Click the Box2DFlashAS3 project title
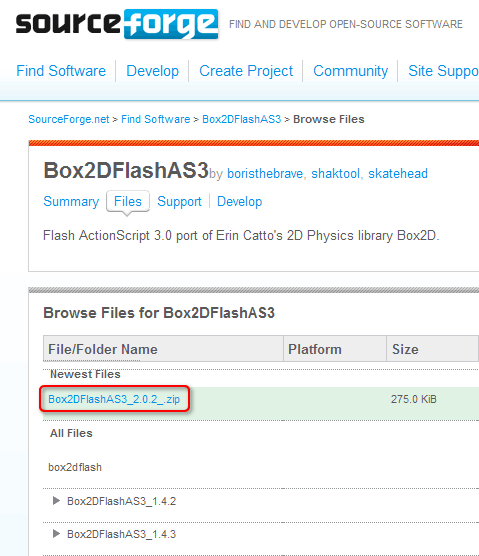This screenshot has height=556, width=479. pos(126,171)
